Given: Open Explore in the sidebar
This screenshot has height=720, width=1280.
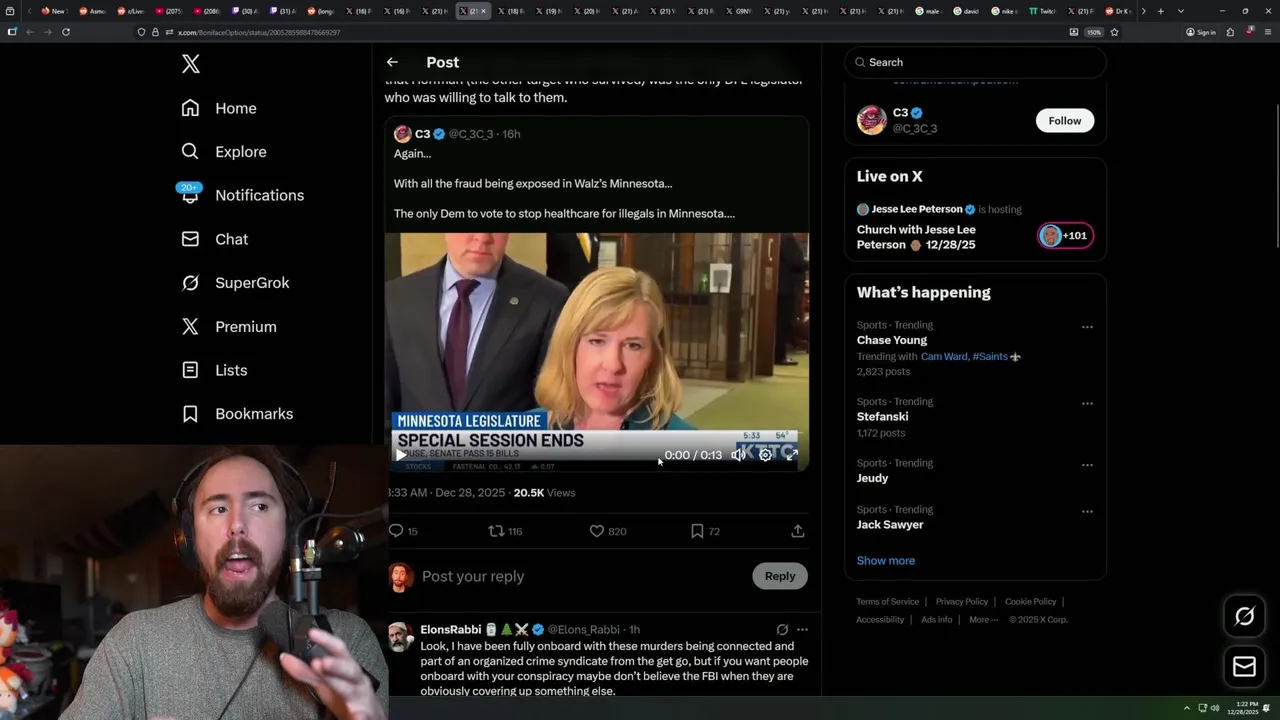Looking at the screenshot, I should pyautogui.click(x=224, y=152).
